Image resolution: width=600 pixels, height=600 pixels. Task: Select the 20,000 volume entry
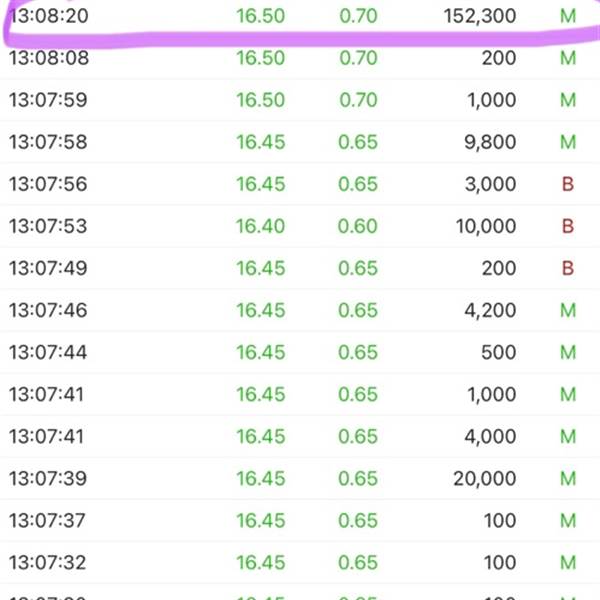click(485, 478)
